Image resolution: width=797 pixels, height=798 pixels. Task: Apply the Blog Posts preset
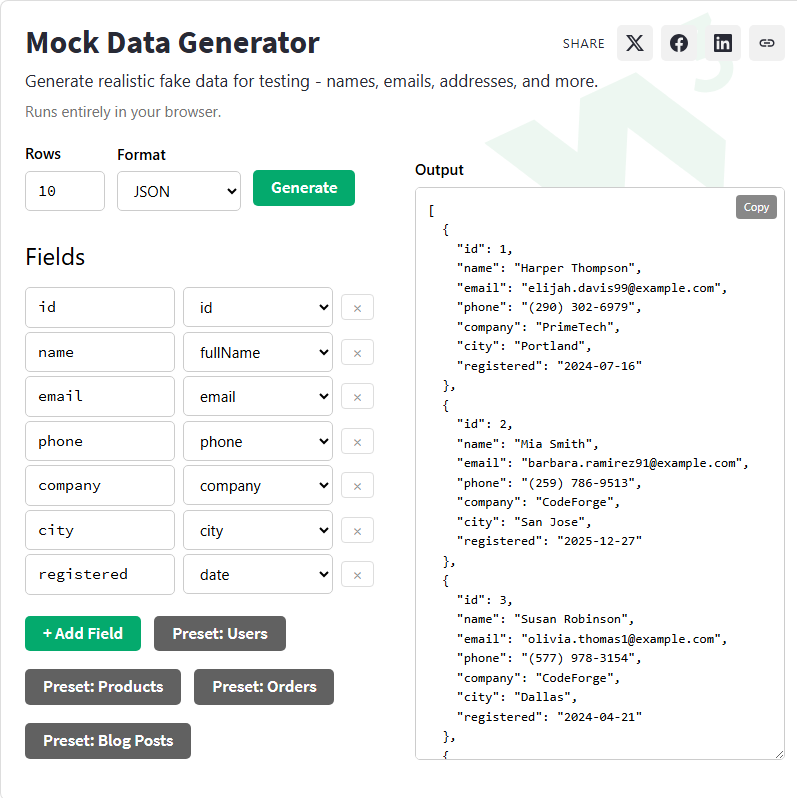point(108,741)
